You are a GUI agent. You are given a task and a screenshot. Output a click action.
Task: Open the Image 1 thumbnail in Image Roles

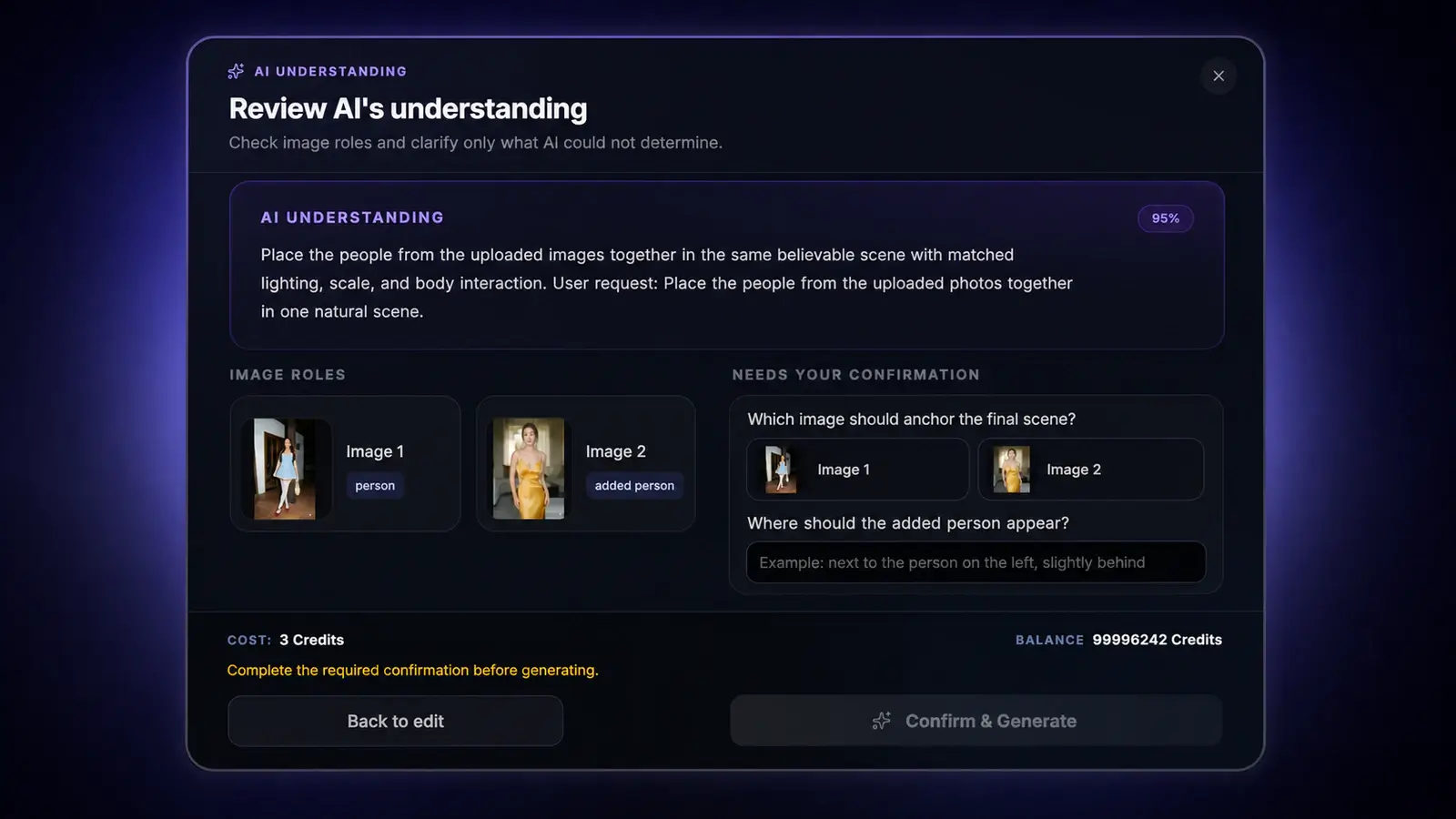[285, 469]
